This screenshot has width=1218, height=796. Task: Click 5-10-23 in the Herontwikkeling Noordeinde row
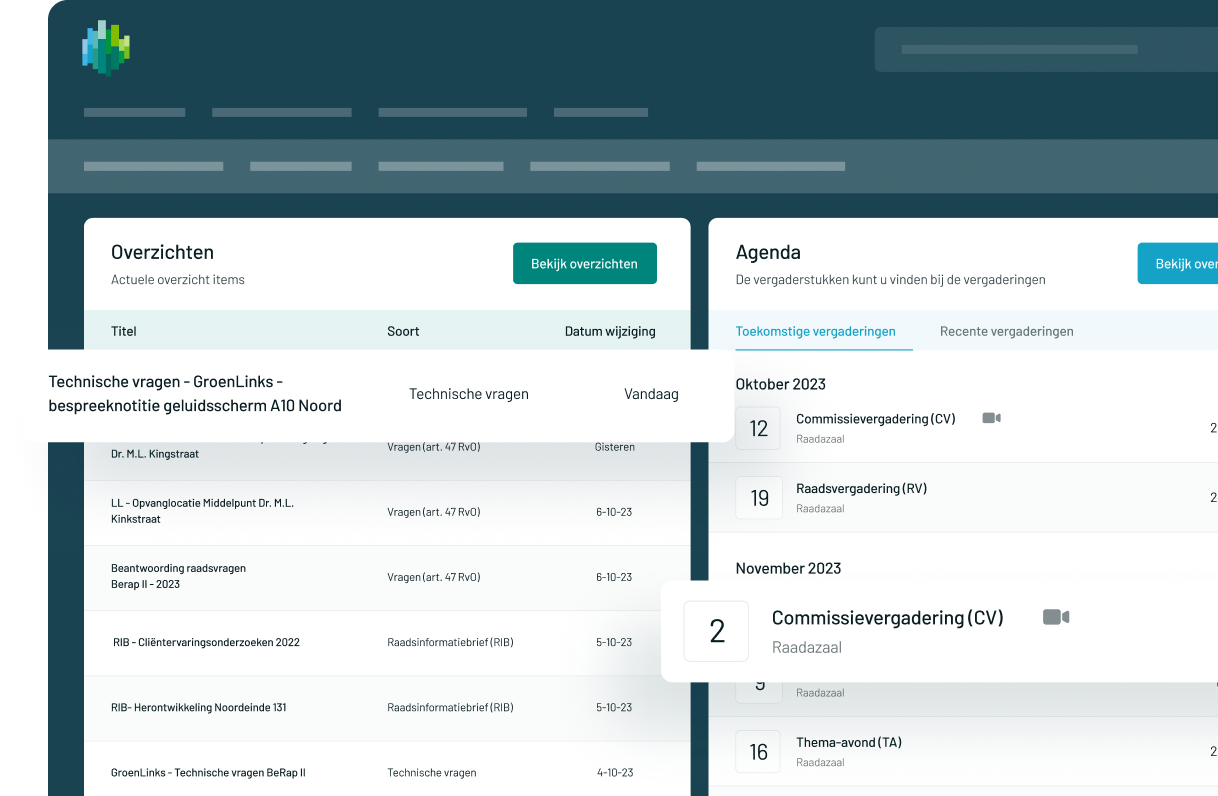coord(614,707)
